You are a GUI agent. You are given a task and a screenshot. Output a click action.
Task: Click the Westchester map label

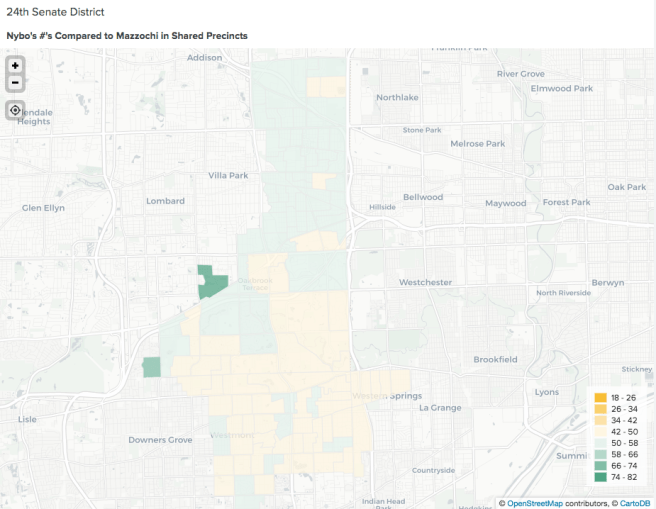click(x=425, y=282)
